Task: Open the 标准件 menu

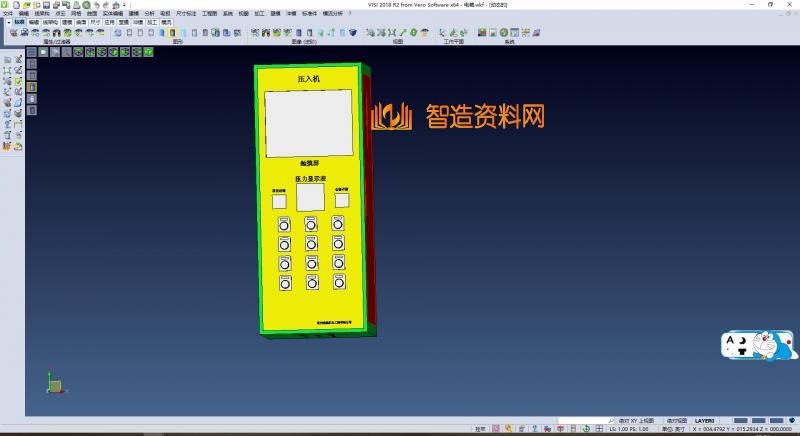Action: click(x=310, y=14)
